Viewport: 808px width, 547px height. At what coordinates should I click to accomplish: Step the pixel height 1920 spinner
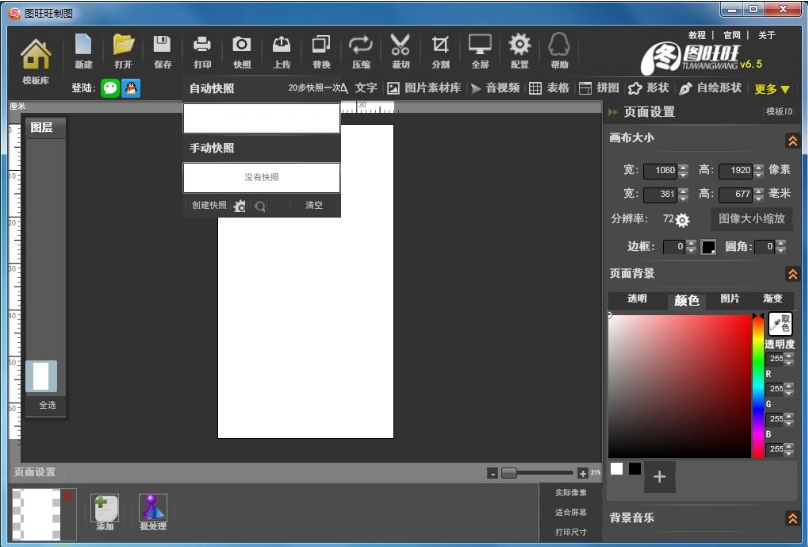coord(759,170)
